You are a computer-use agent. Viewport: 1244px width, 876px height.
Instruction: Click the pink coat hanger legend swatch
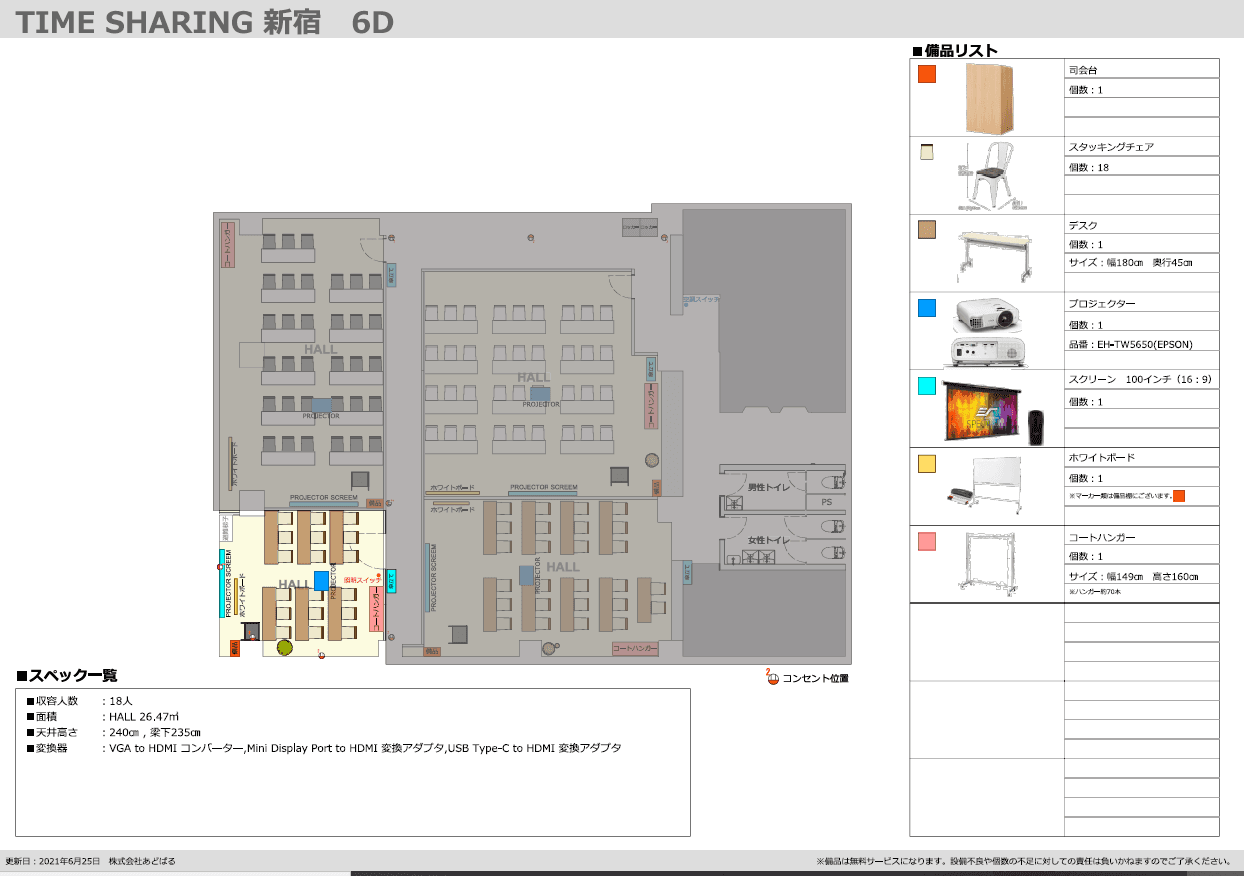coord(927,542)
